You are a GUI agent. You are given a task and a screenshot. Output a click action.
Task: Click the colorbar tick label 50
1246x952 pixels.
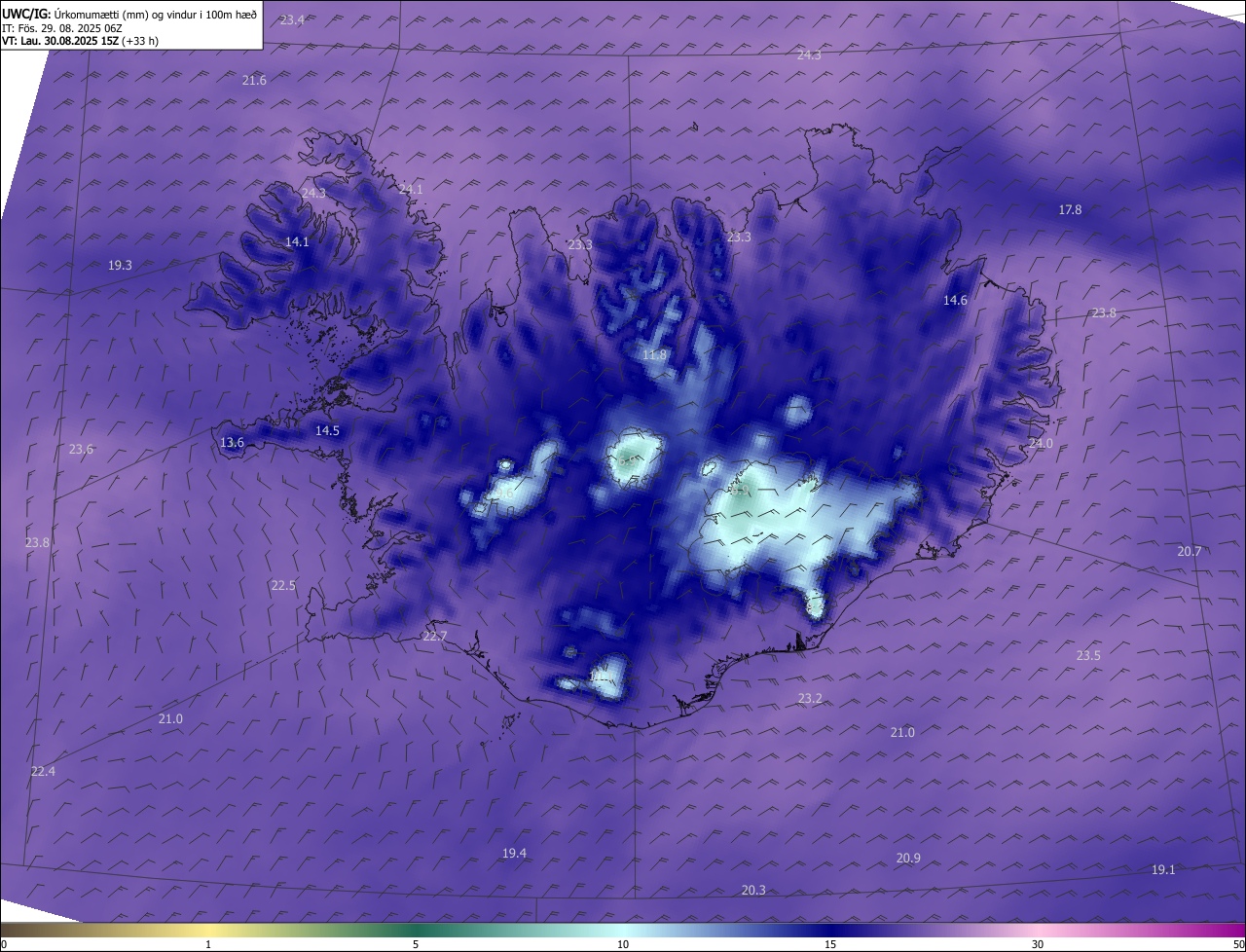point(1238,944)
